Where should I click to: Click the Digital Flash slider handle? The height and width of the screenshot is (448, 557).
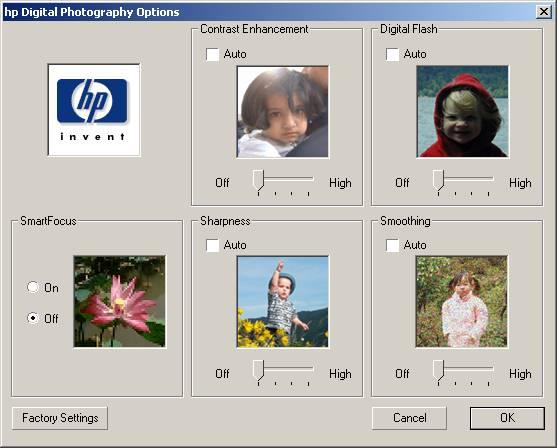pyautogui.click(x=438, y=180)
